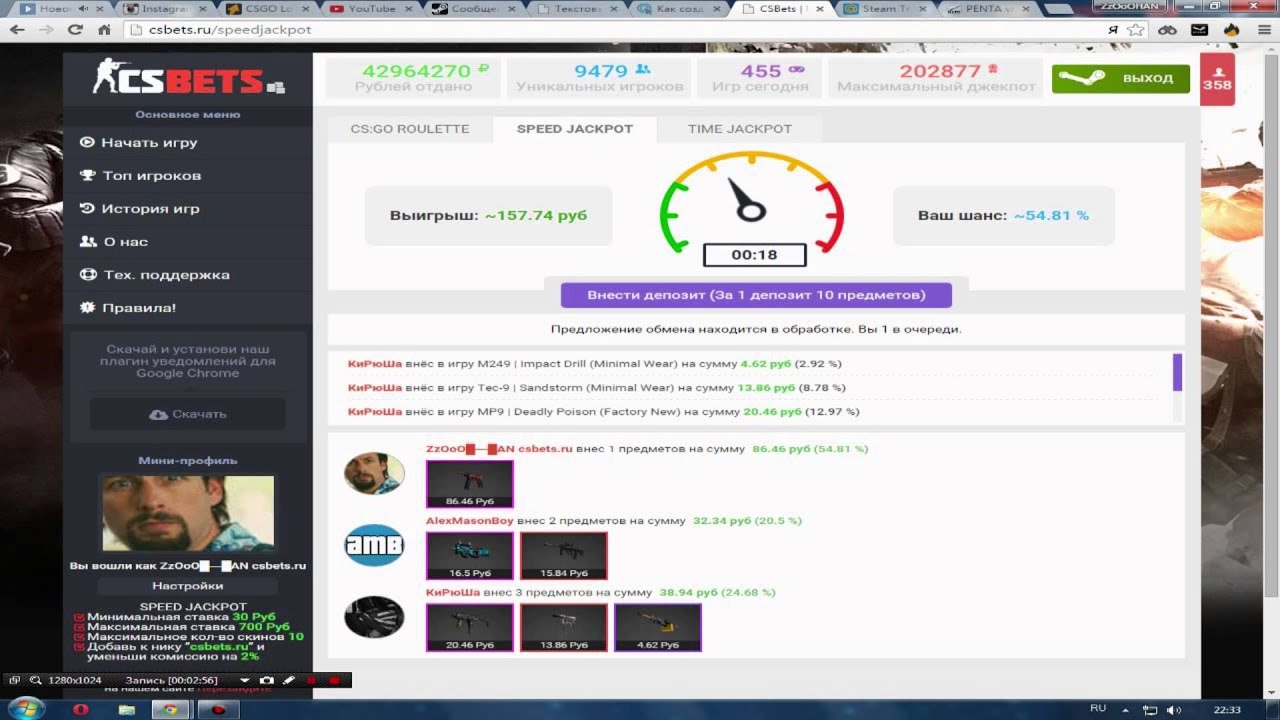This screenshot has height=720, width=1280.
Task: Open the browser home page icon
Action: (x=104, y=30)
